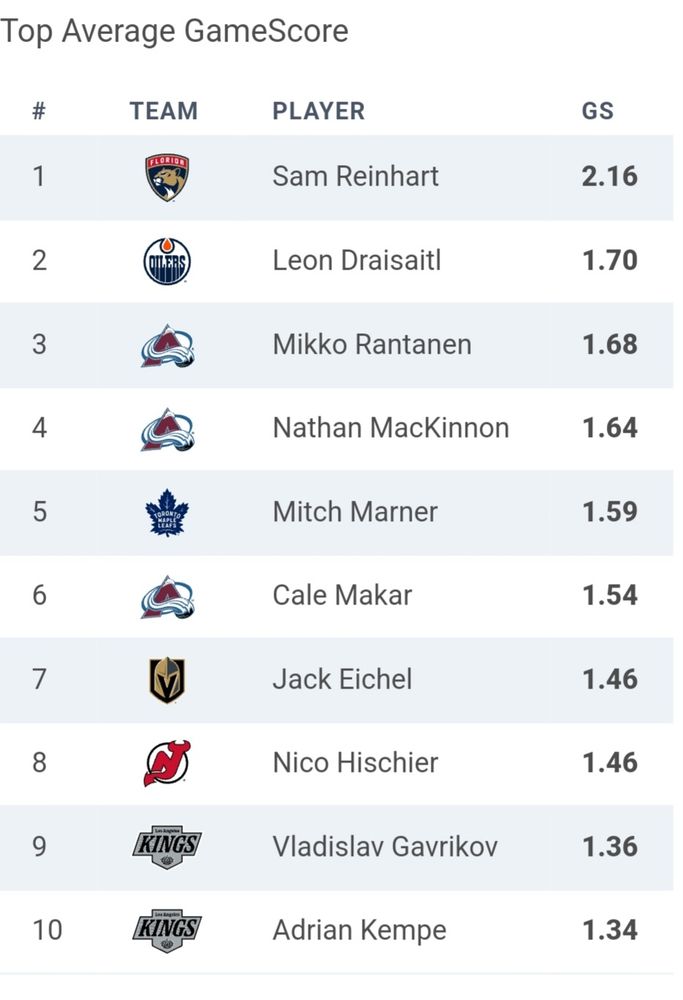Sort by the PLAYER column header
Image resolution: width=683 pixels, height=1000 pixels.
318,111
